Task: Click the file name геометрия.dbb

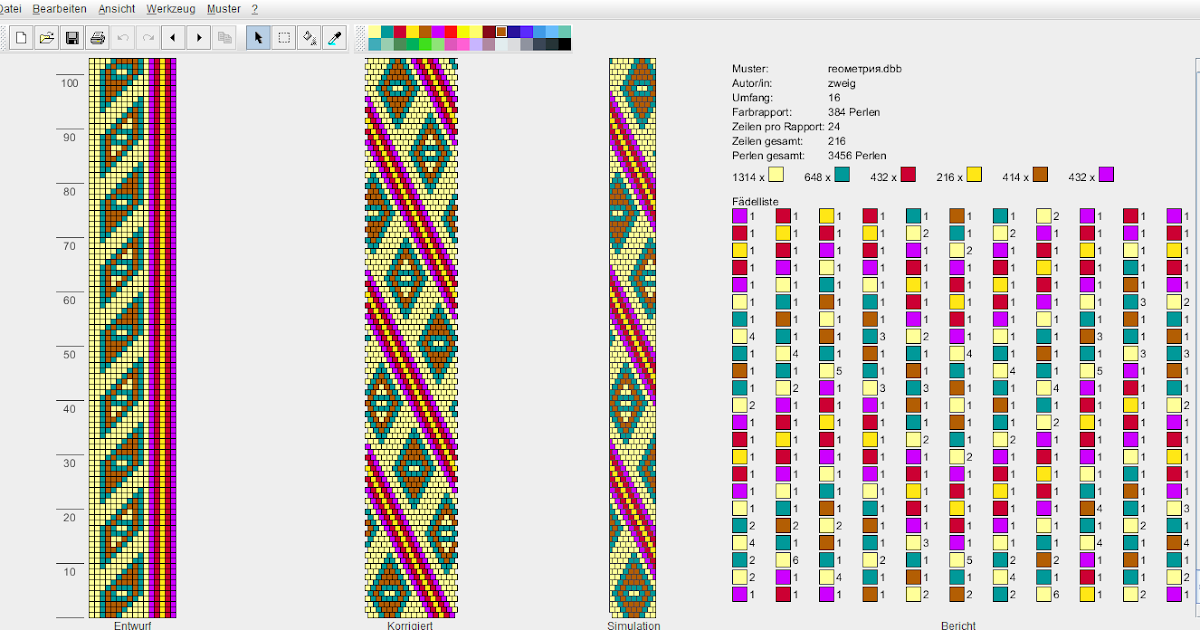Action: click(x=863, y=69)
